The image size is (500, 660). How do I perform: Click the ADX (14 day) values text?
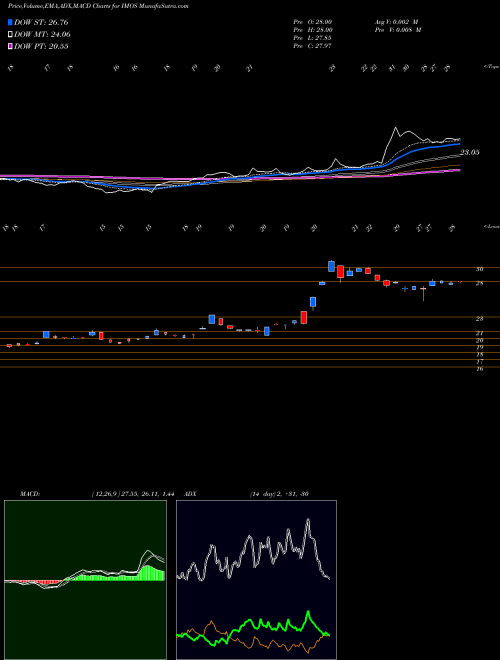coord(279,494)
